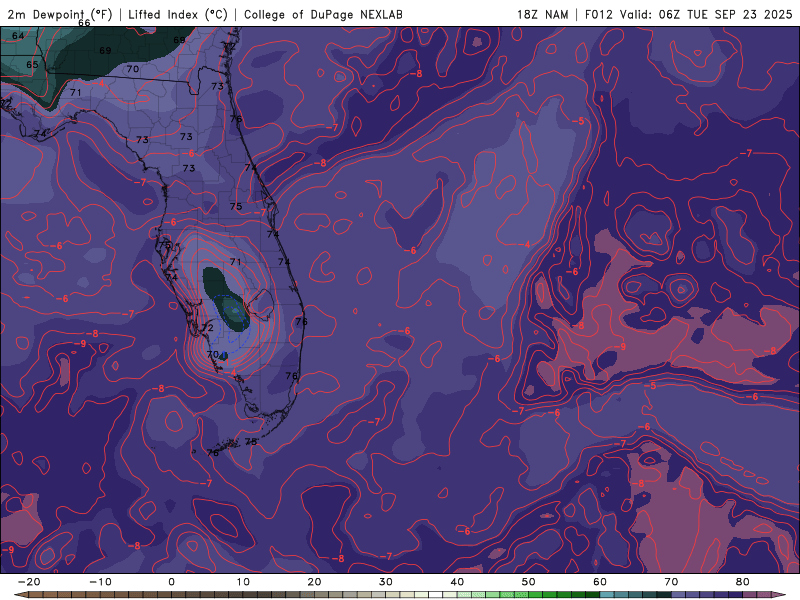This screenshot has width=800, height=600.
Task: Click the 80 value on the color scale
Action: pyautogui.click(x=743, y=582)
